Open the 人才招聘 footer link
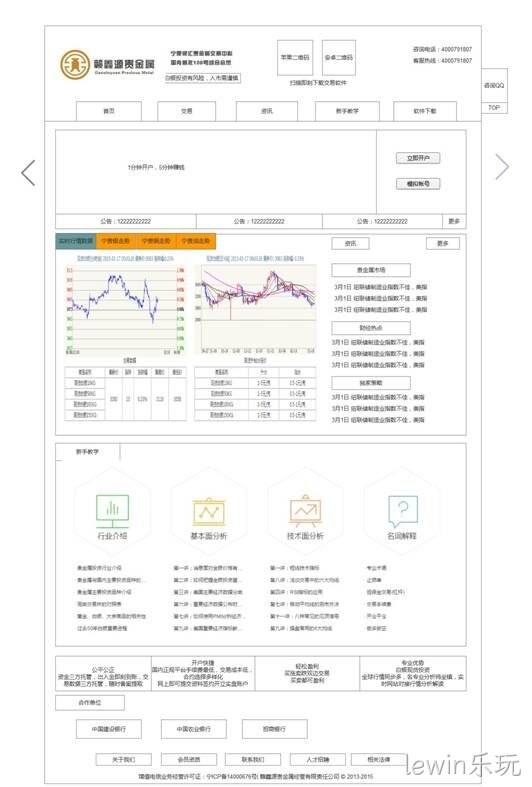 click(x=318, y=759)
